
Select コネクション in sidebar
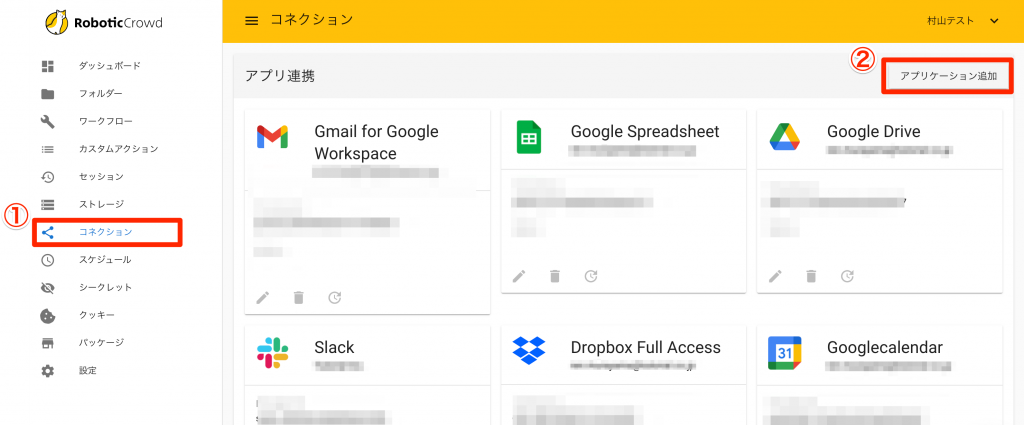[105, 232]
